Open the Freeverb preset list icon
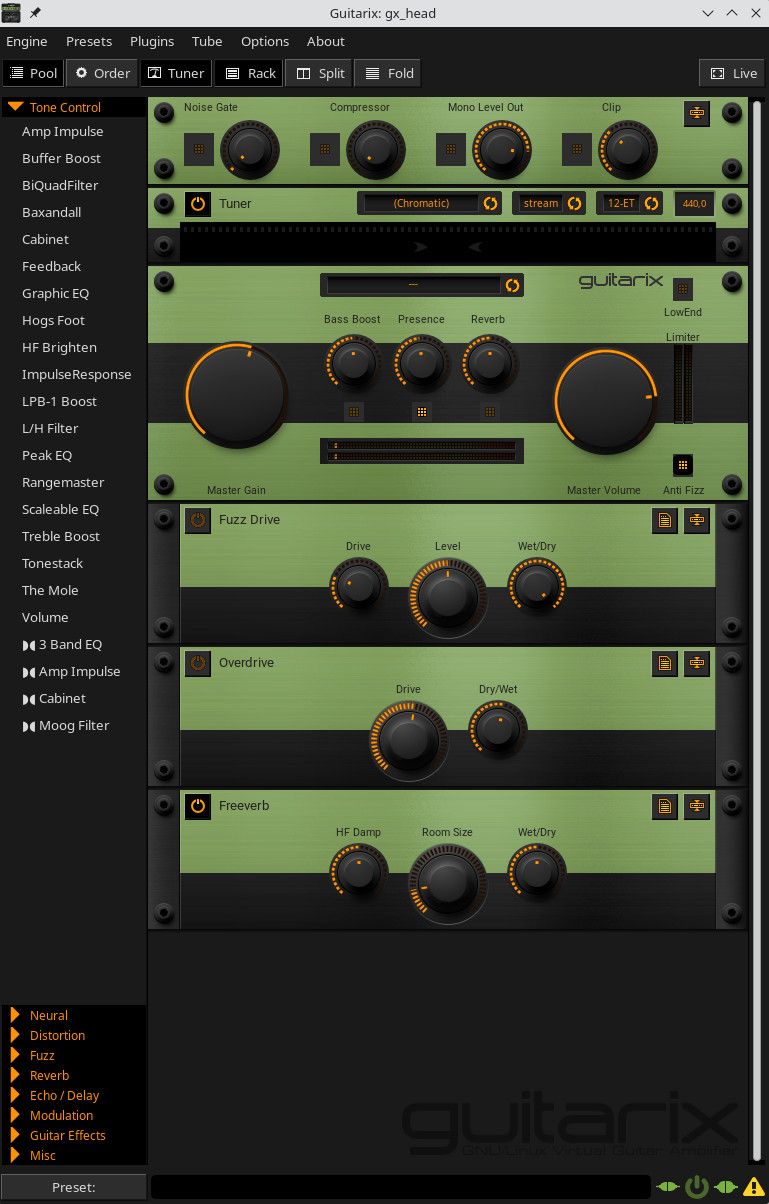The width and height of the screenshot is (769, 1204). [665, 806]
